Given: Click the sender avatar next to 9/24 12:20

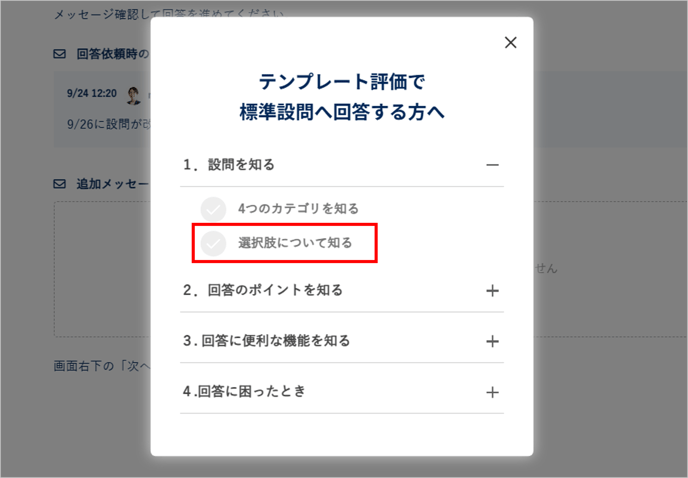Looking at the screenshot, I should pos(133,94).
